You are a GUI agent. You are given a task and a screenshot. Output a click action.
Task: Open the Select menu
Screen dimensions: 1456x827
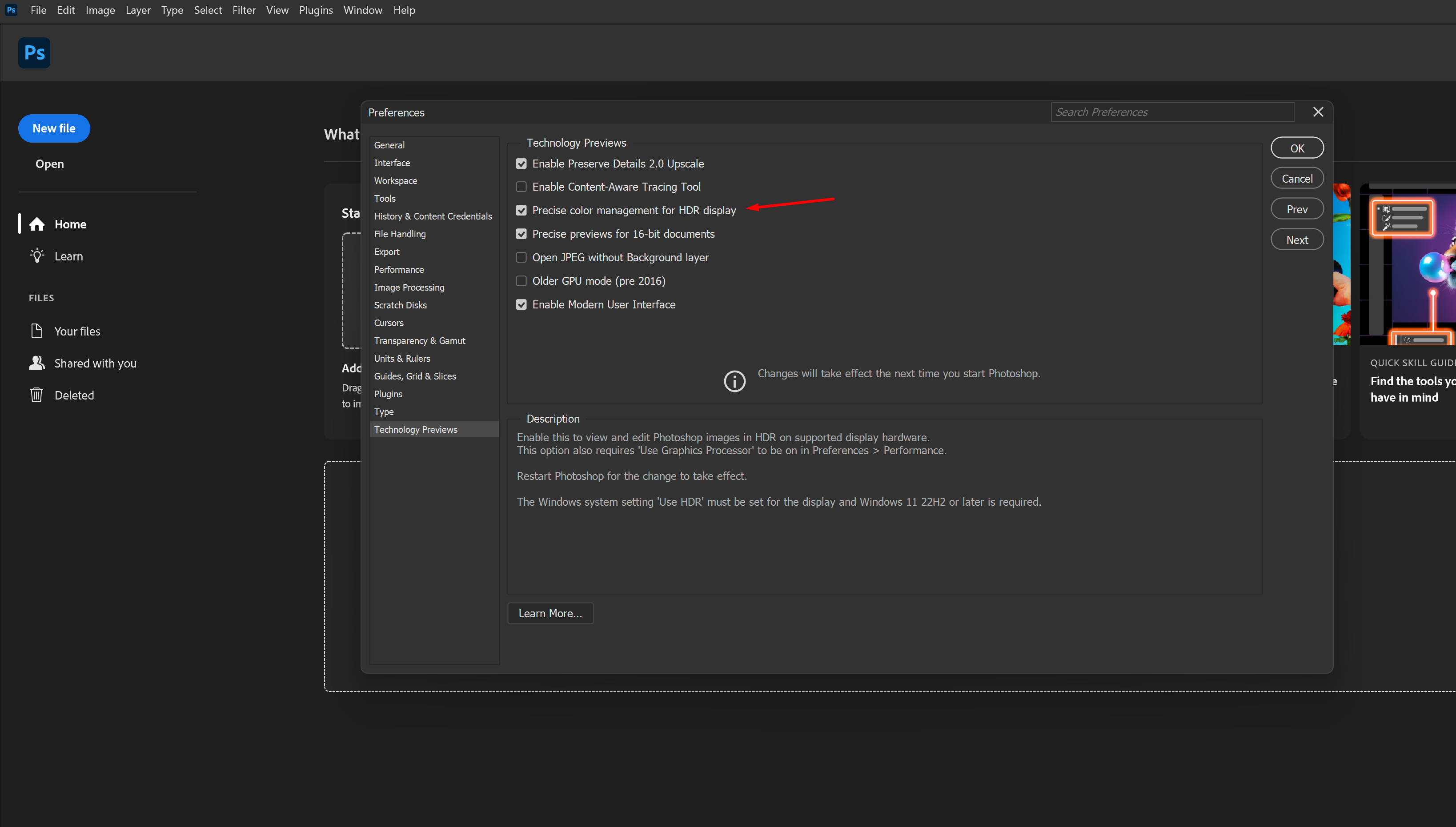pyautogui.click(x=208, y=10)
